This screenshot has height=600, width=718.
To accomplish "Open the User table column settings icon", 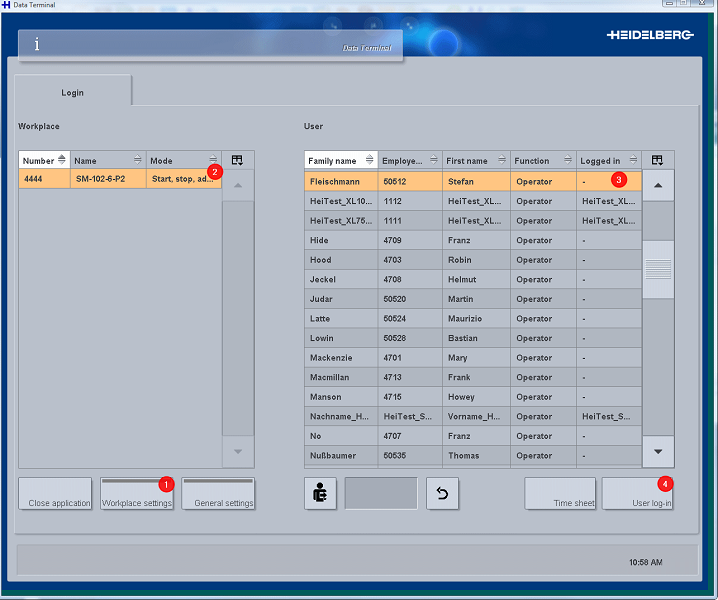I will (x=657, y=160).
